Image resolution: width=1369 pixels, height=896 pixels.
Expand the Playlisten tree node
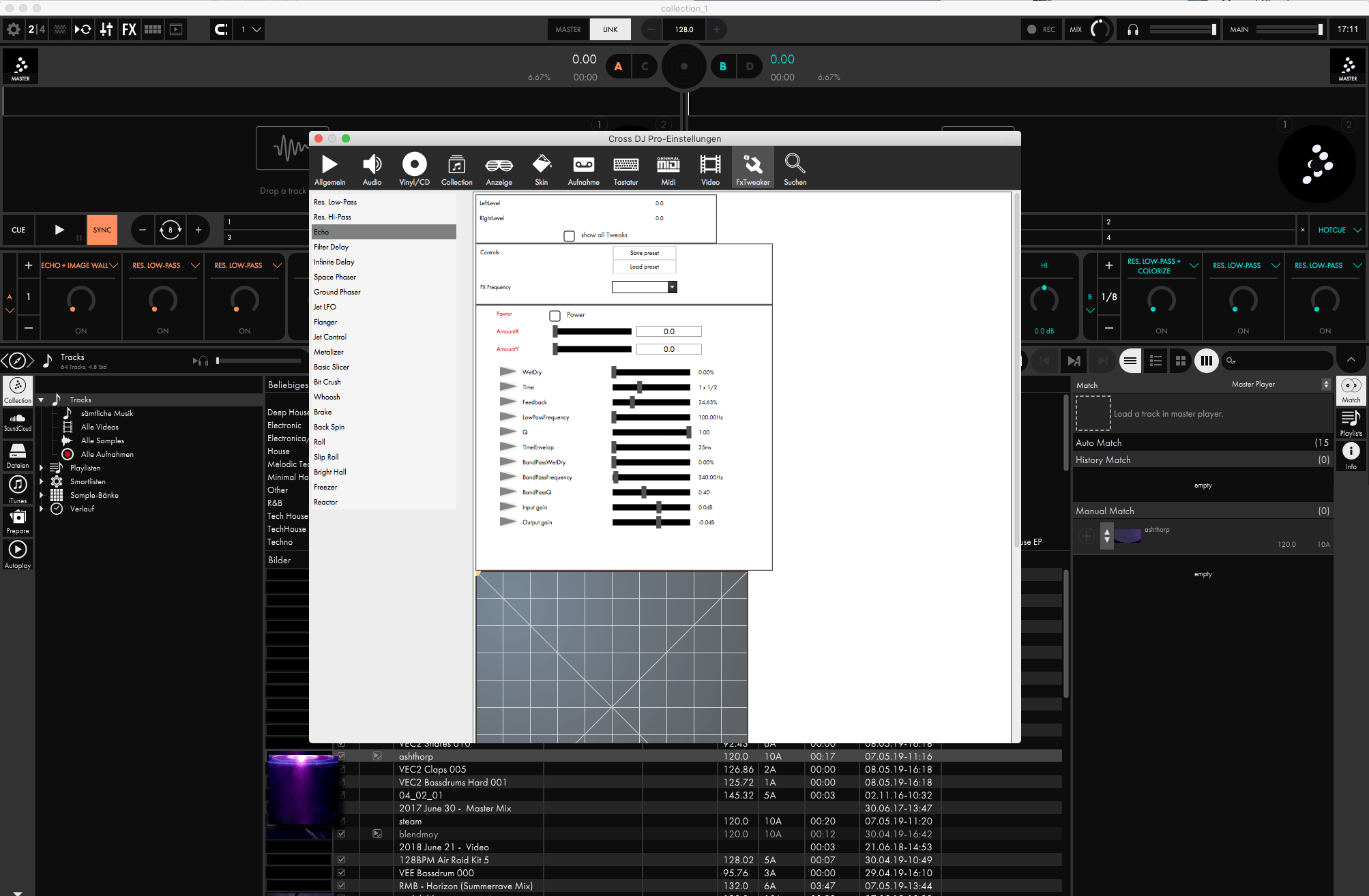[42, 468]
